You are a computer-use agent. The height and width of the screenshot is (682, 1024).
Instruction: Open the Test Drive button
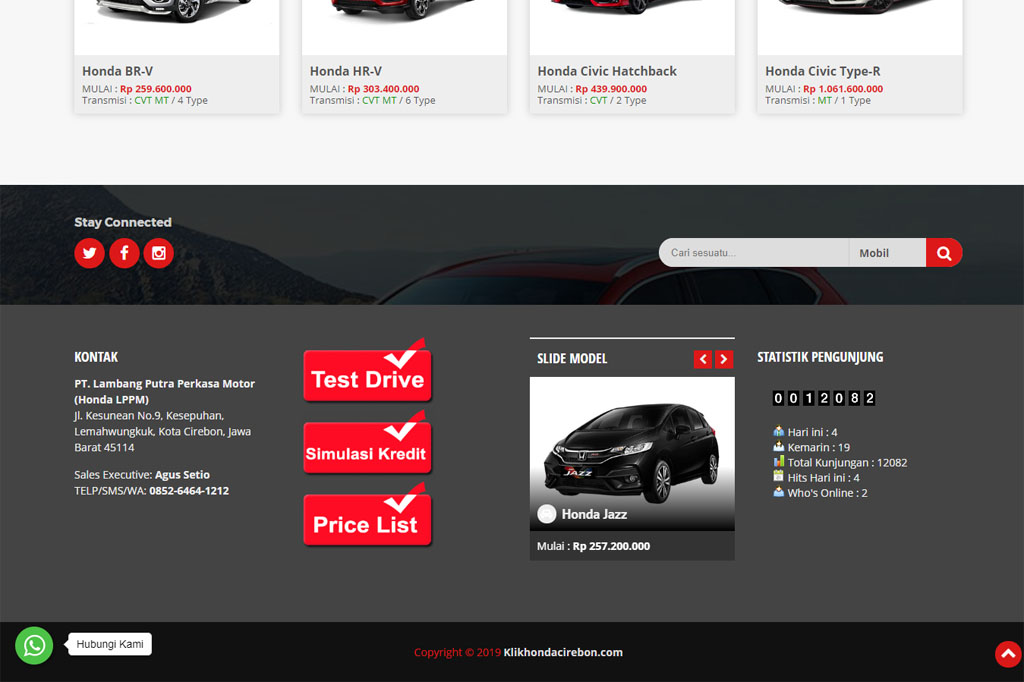point(368,370)
